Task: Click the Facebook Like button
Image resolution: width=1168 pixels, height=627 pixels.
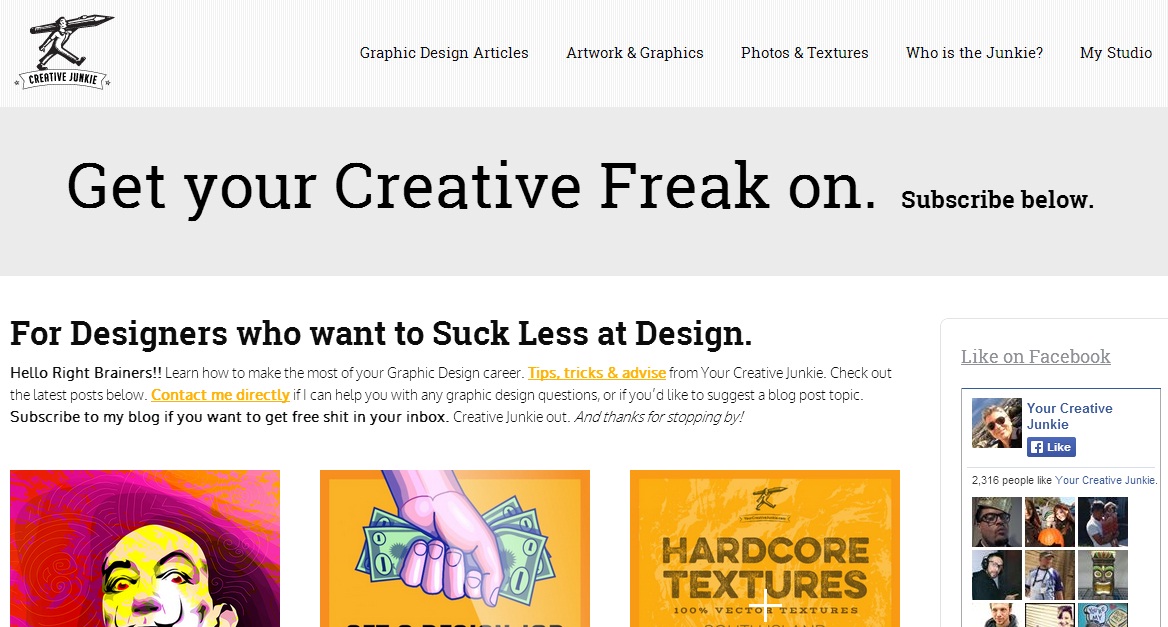Action: [x=1051, y=447]
